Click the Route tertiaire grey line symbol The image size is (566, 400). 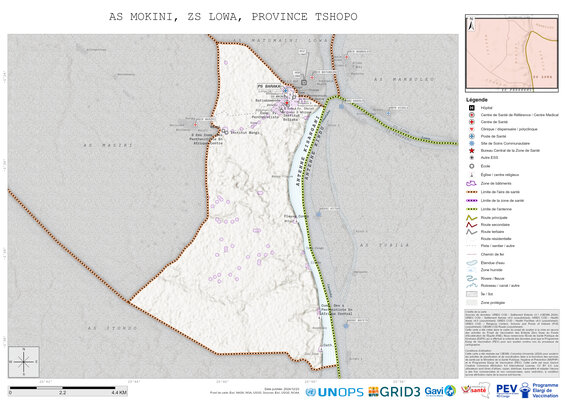471,232
